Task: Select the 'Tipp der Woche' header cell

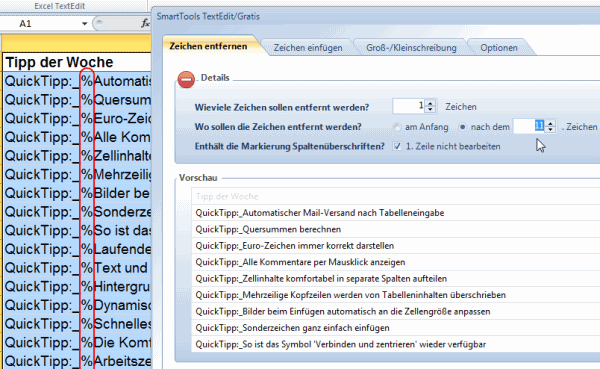Action: pos(77,62)
